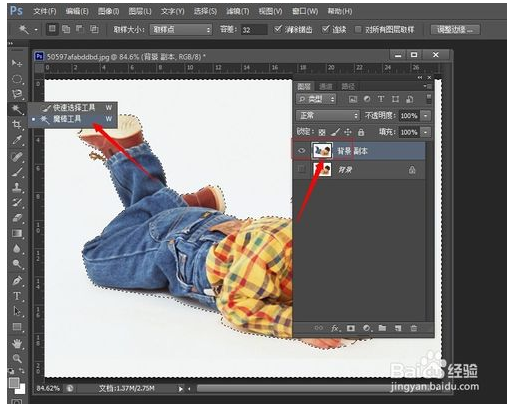The width and height of the screenshot is (522, 409).
Task: Choose 快速选择工具 from the flyout
Action: 74,108
